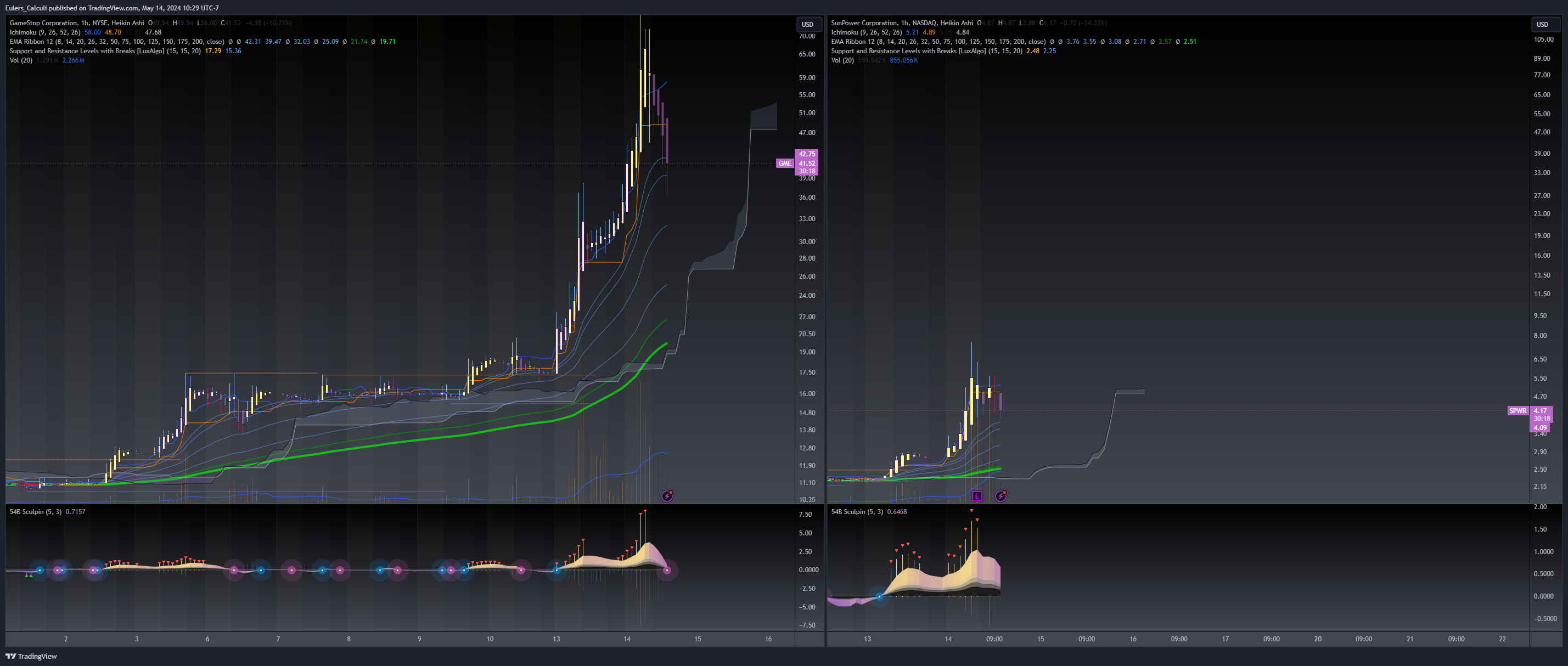Click the Ichimoku legend on GameStop chart
This screenshot has height=666, width=1568.
click(x=44, y=32)
